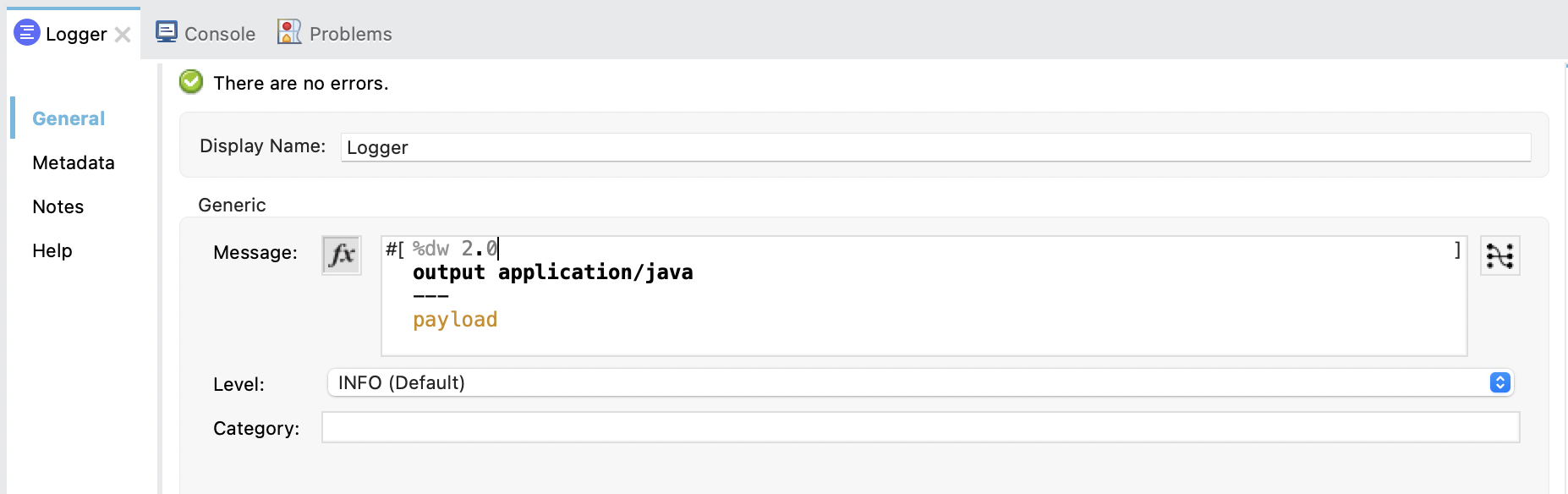Open the Level dropdown showing INFO (Default)

coord(846,382)
